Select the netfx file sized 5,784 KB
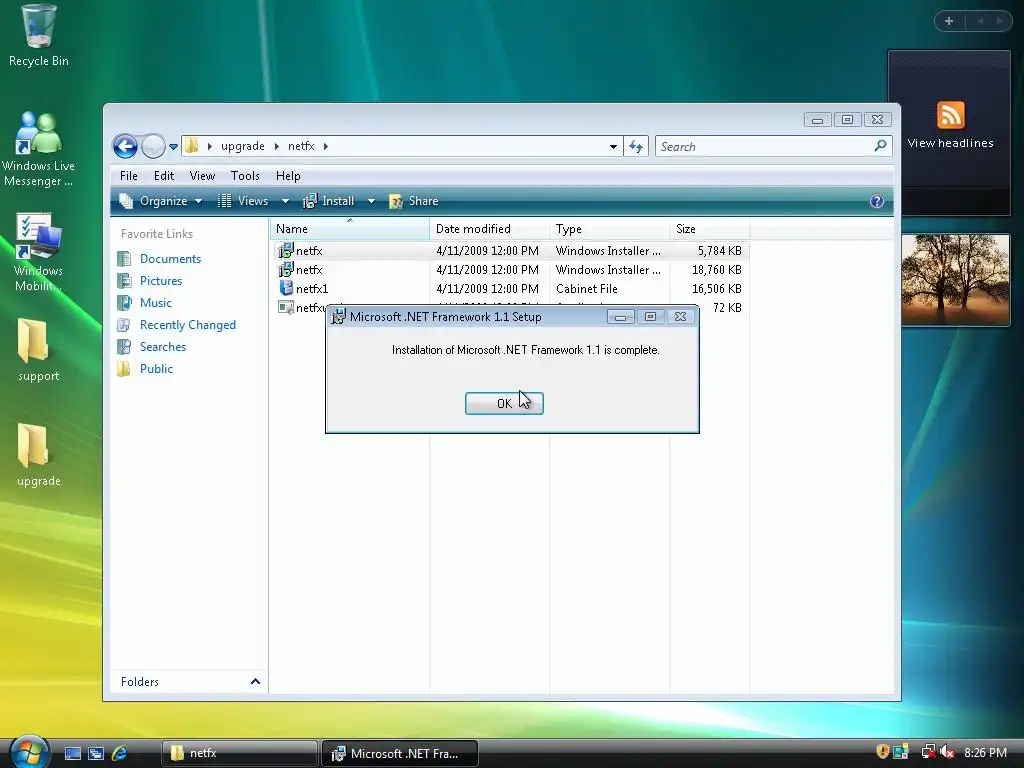 [510, 251]
